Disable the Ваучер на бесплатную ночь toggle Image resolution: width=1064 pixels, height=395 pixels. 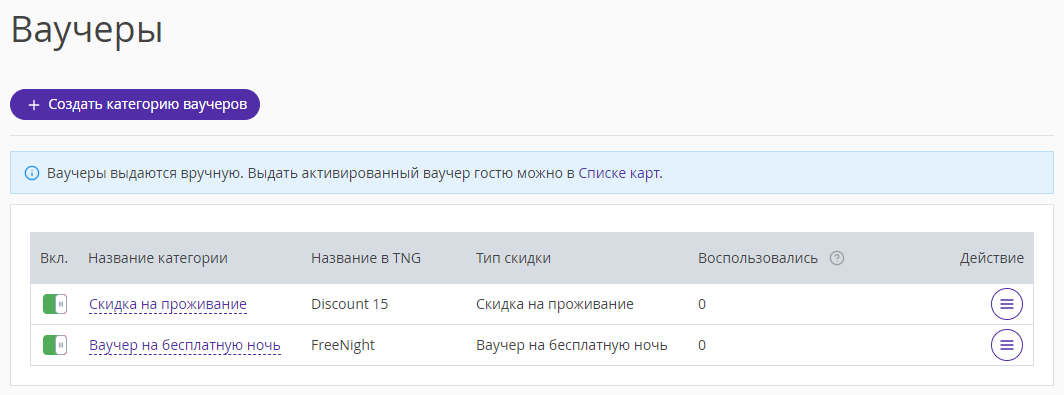54,345
